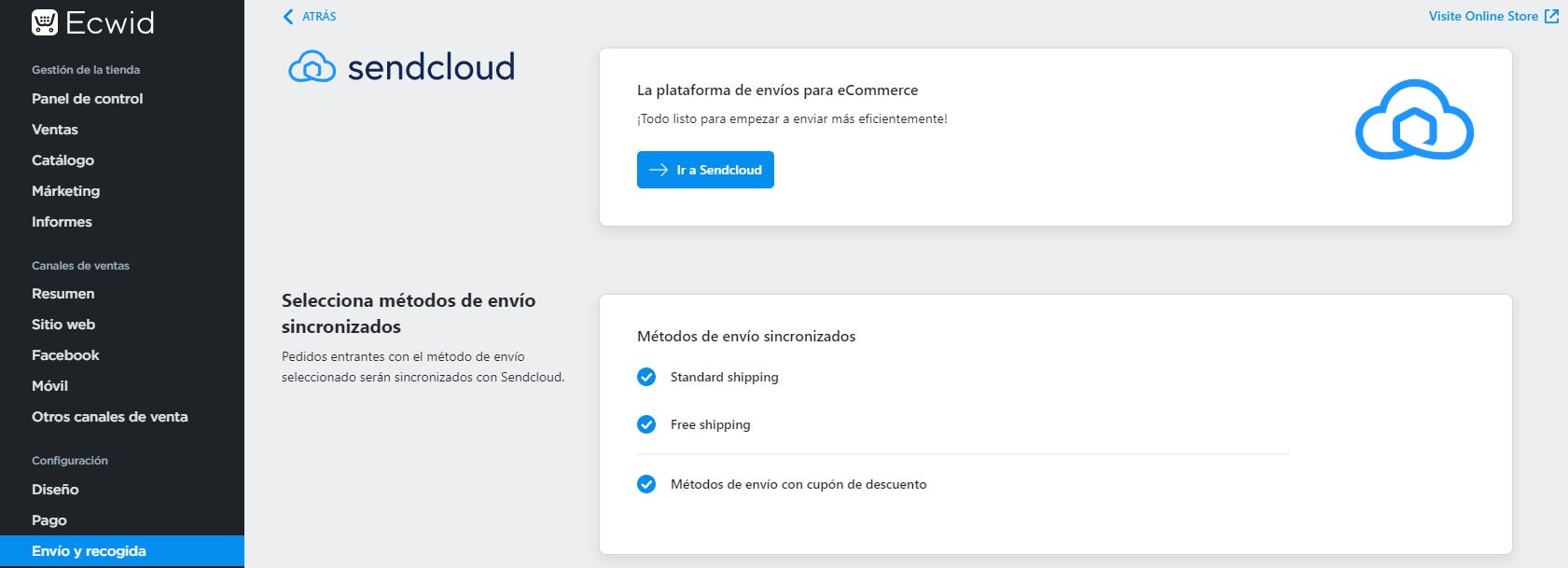The height and width of the screenshot is (568, 1568).
Task: Open Otros canales de venta
Action: tap(110, 417)
